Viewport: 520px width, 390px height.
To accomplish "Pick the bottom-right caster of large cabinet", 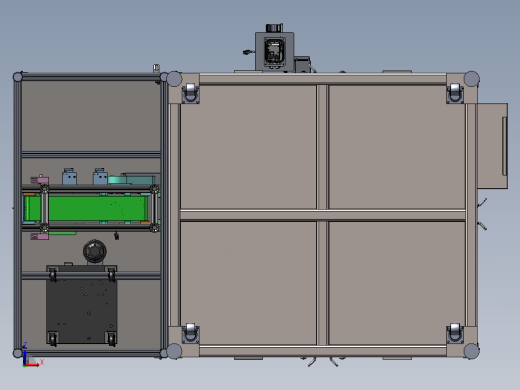I will (455, 333).
